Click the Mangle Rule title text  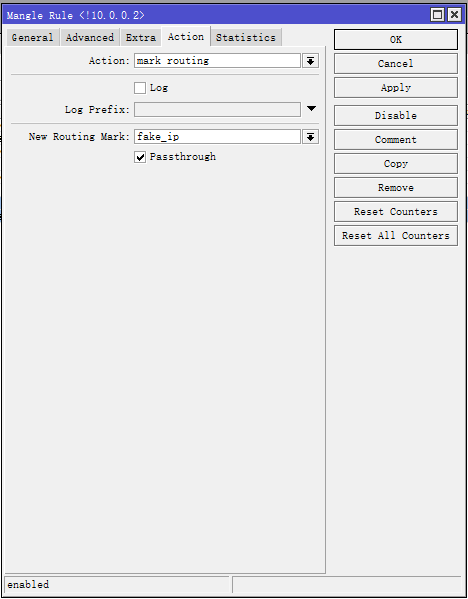coord(76,15)
